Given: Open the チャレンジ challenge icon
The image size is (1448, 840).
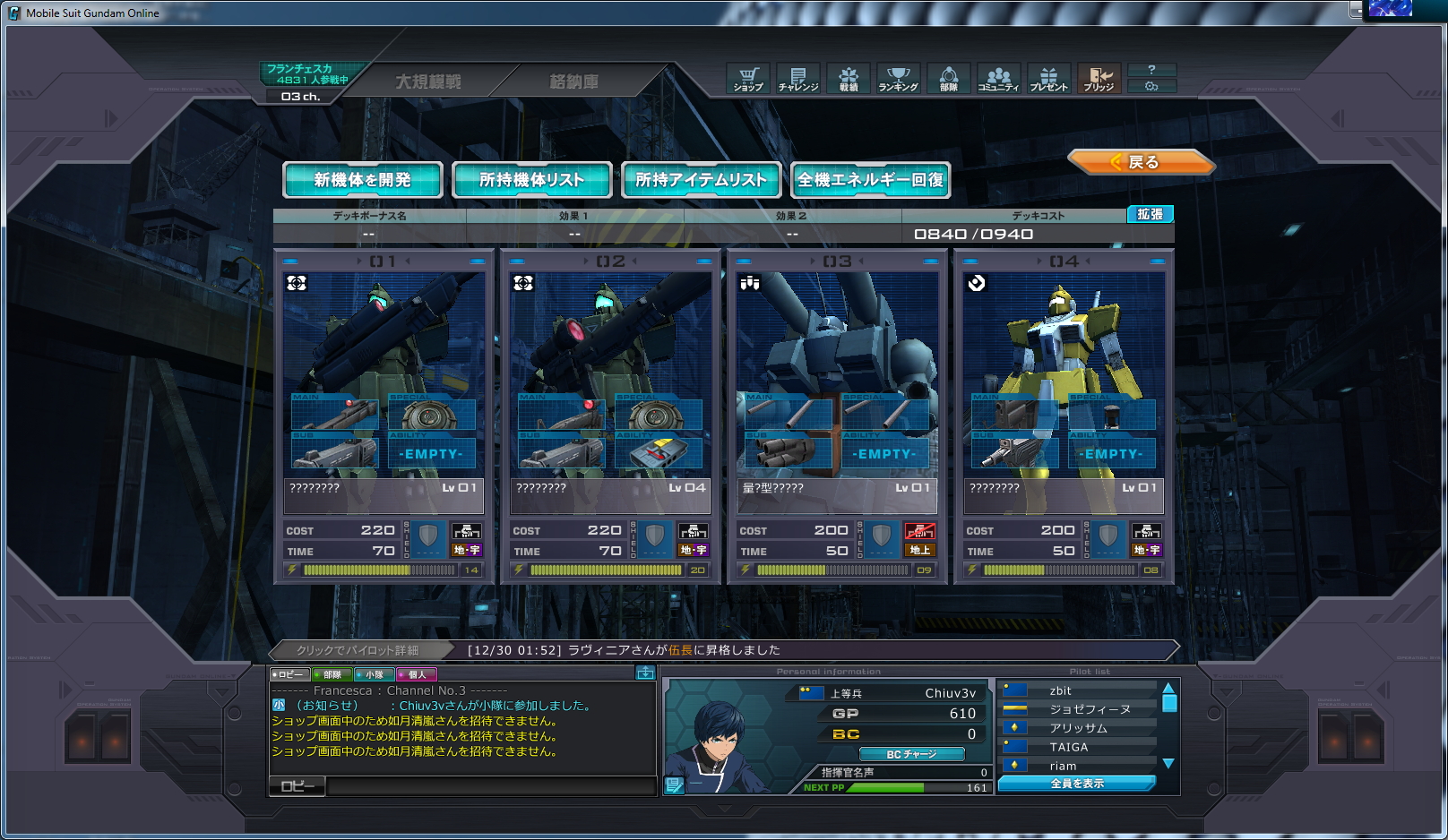Looking at the screenshot, I should click(798, 79).
